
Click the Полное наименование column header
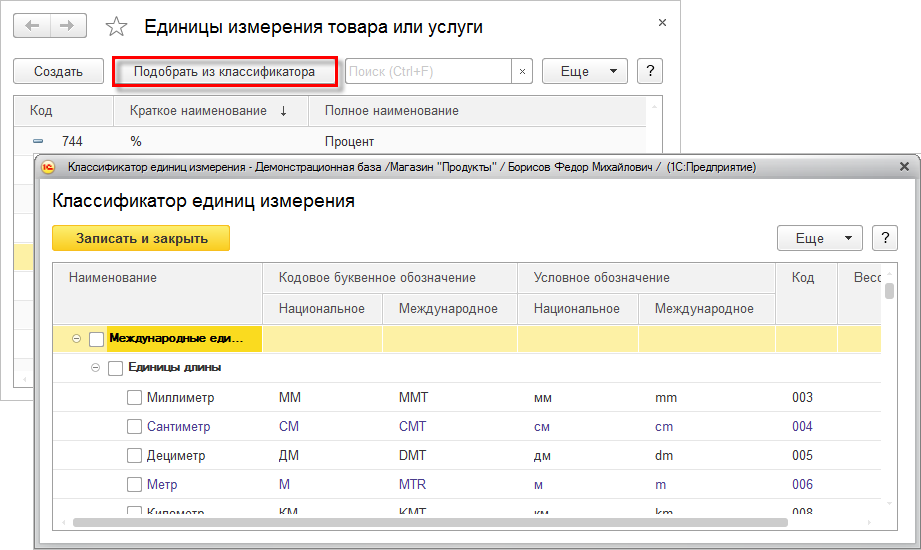pyautogui.click(x=391, y=111)
